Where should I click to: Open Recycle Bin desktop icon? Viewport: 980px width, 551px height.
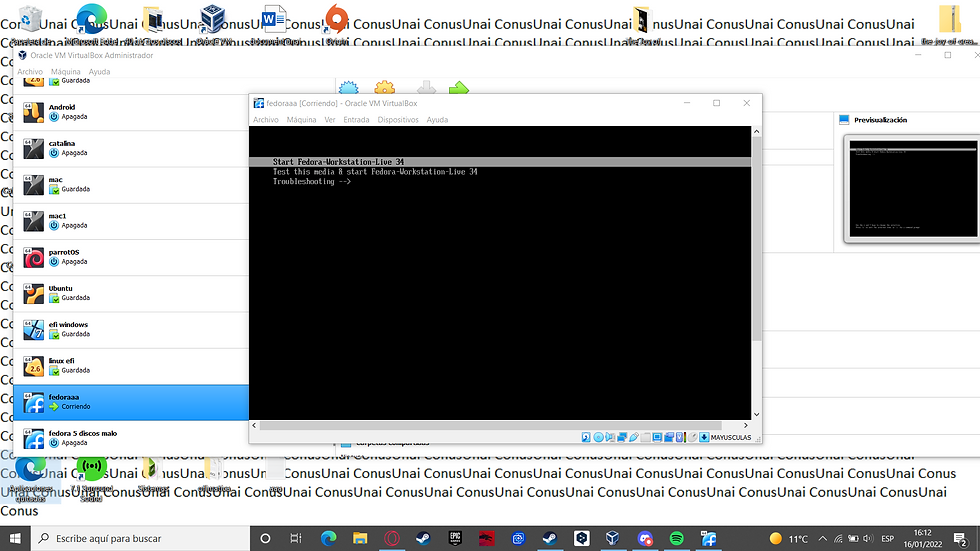point(29,24)
